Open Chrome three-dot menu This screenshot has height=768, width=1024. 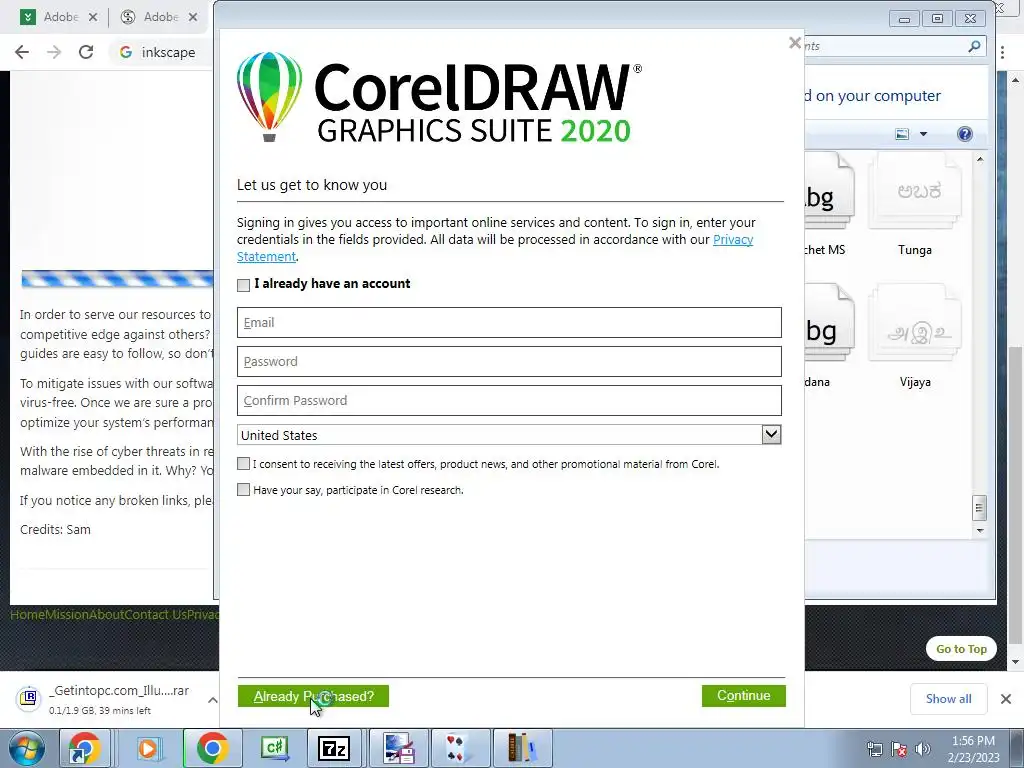click(1002, 52)
